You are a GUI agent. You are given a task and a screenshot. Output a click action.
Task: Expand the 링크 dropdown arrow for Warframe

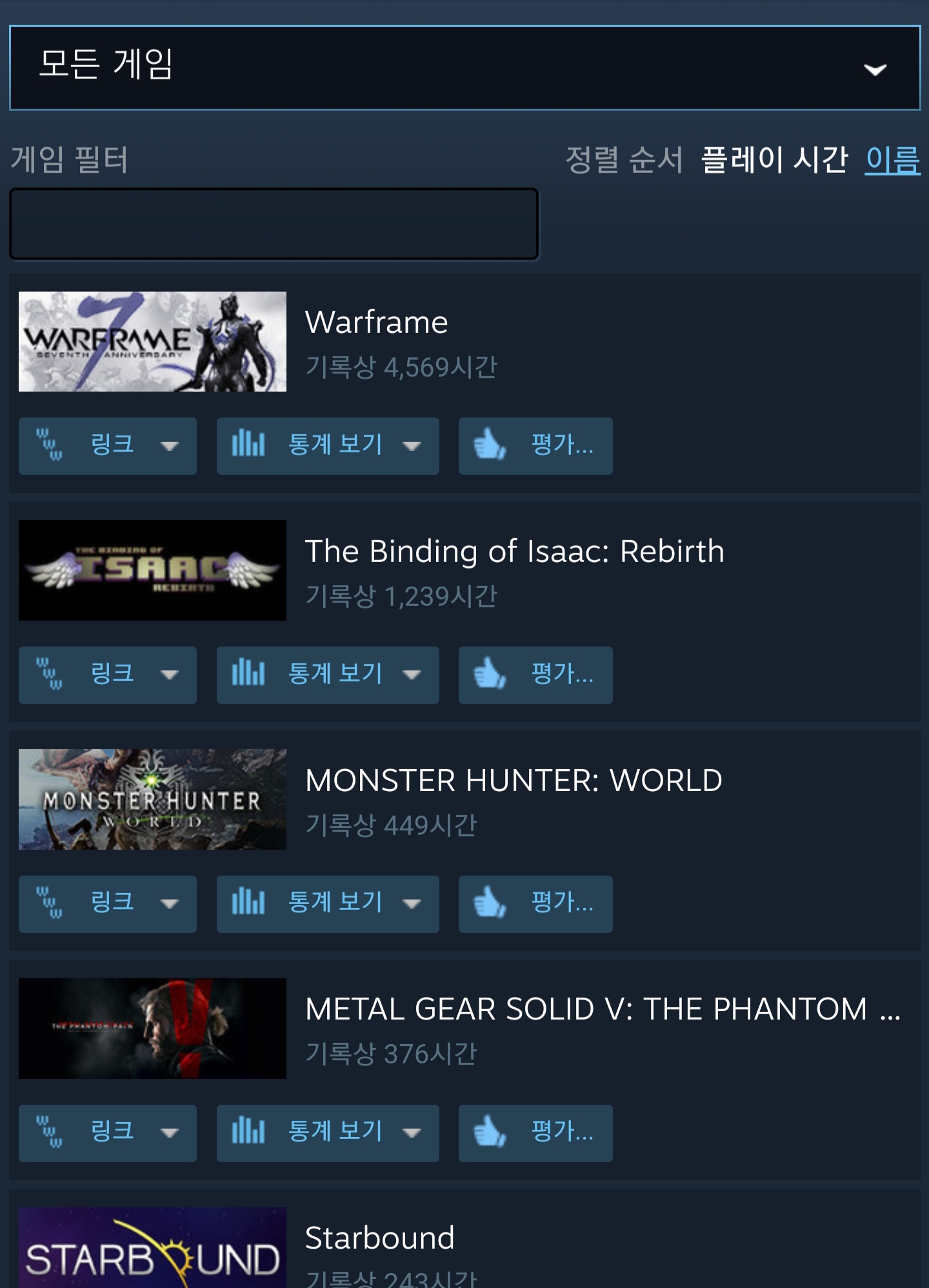point(169,446)
